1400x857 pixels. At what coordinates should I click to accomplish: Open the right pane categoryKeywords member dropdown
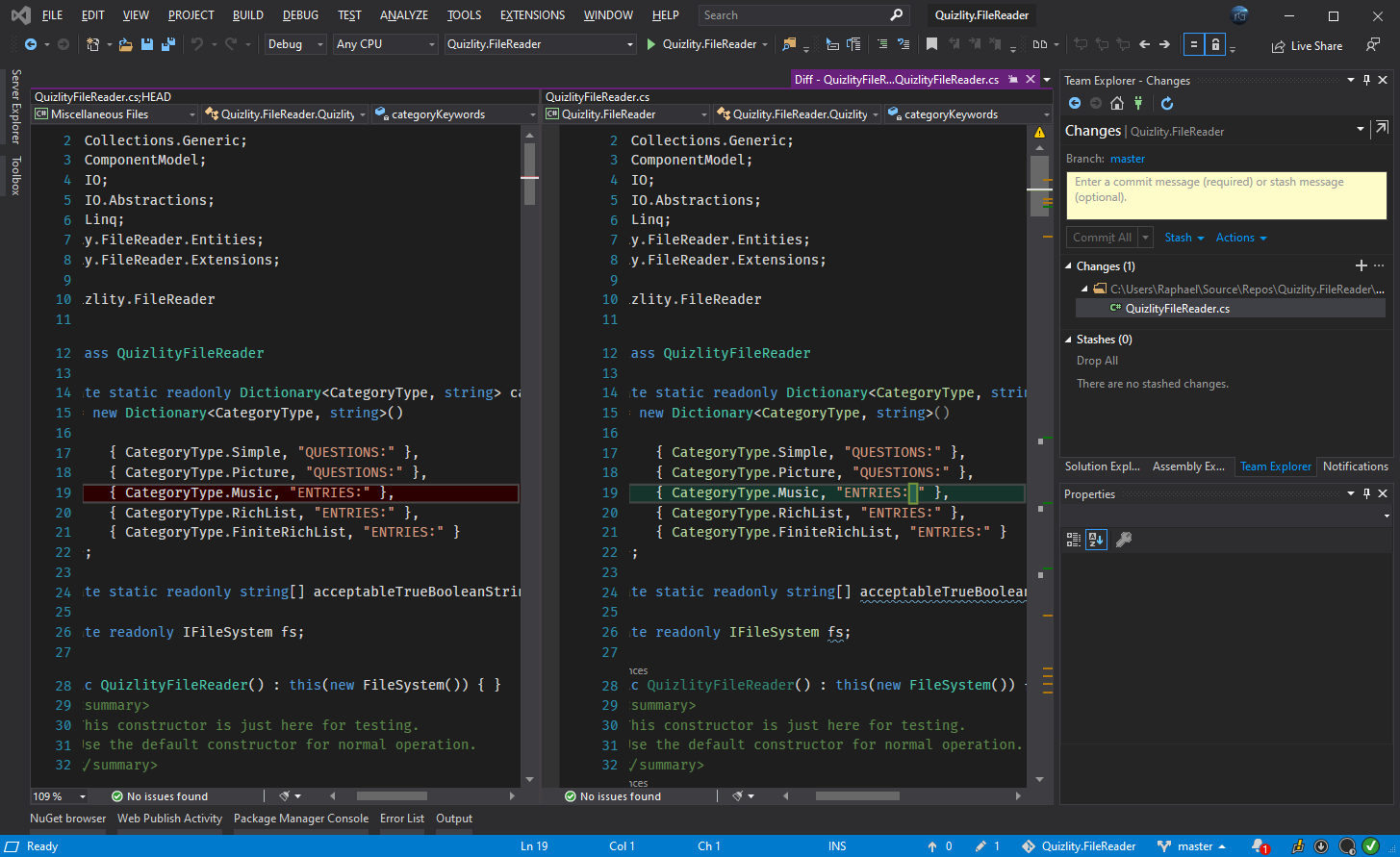(x=968, y=114)
